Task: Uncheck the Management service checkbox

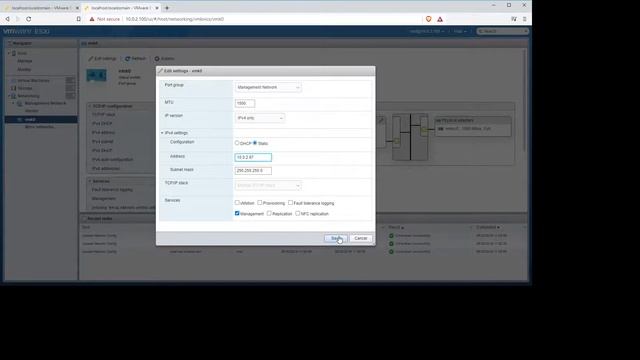Action: [237, 213]
